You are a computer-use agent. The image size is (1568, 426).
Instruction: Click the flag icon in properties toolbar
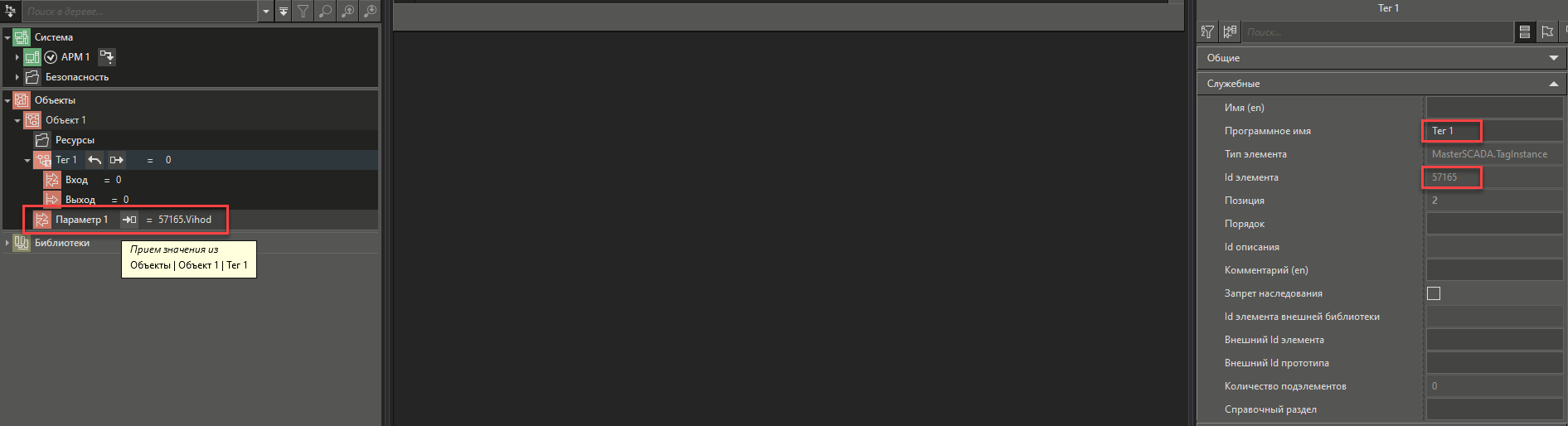1547,31
